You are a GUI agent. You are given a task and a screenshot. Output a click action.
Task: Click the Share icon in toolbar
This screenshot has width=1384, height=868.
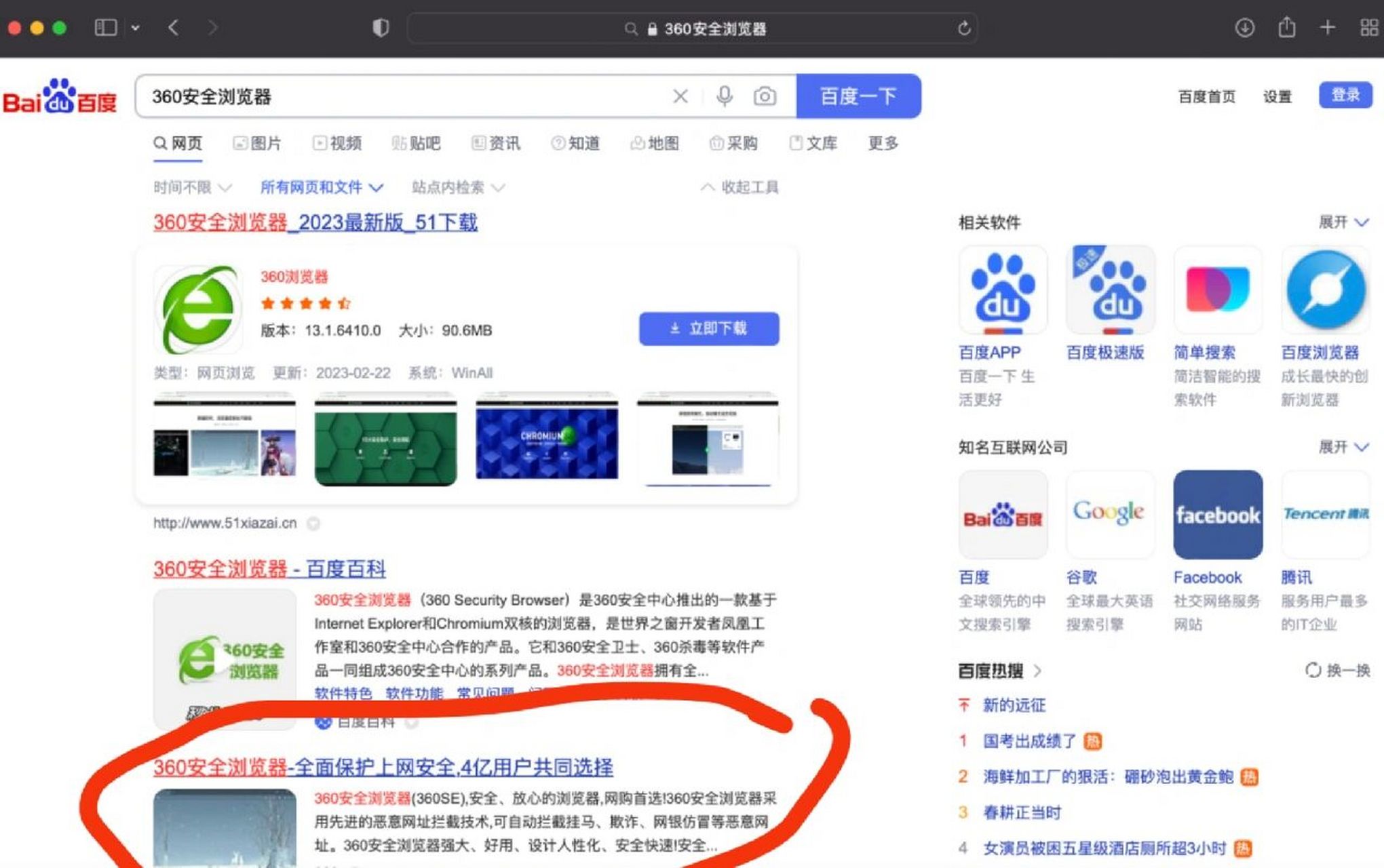(x=1286, y=28)
